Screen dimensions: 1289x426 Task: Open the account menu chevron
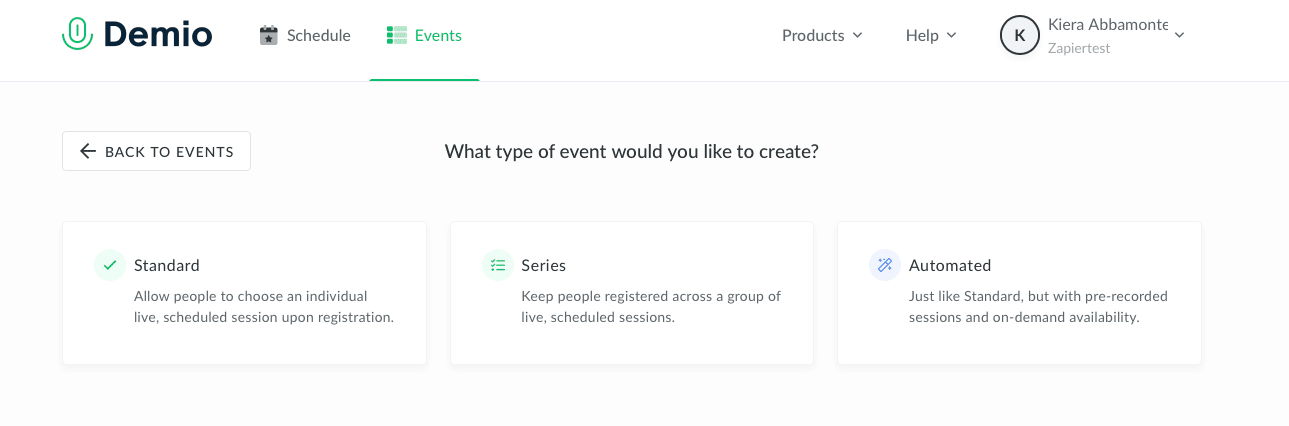[x=1179, y=36]
